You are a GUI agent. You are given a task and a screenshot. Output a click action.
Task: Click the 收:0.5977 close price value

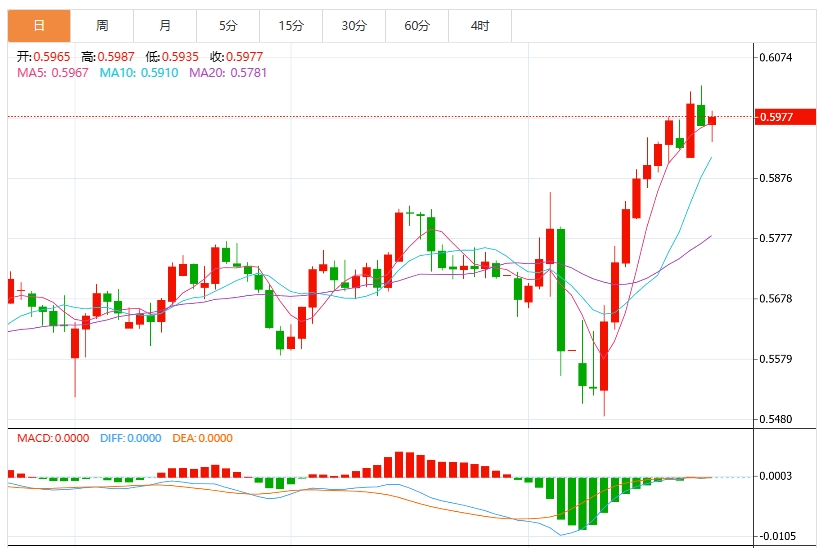(237, 56)
